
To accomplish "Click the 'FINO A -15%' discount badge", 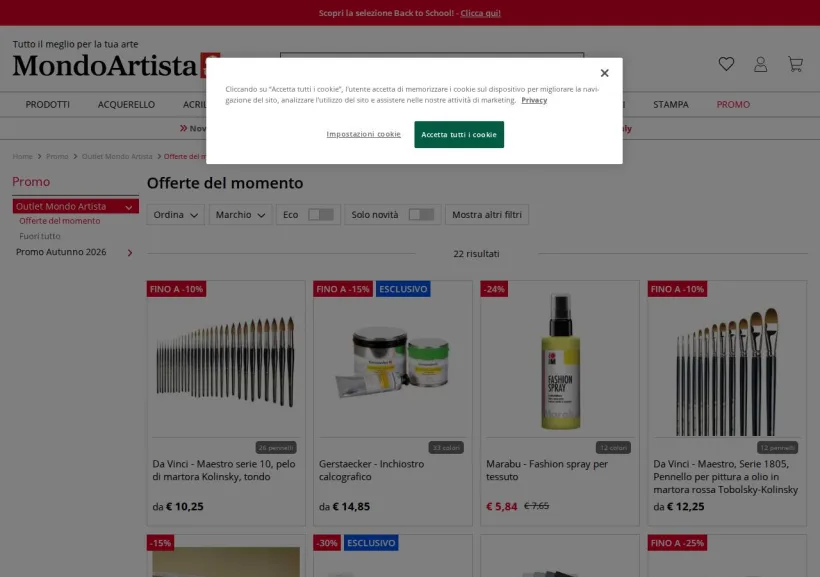I will (343, 289).
